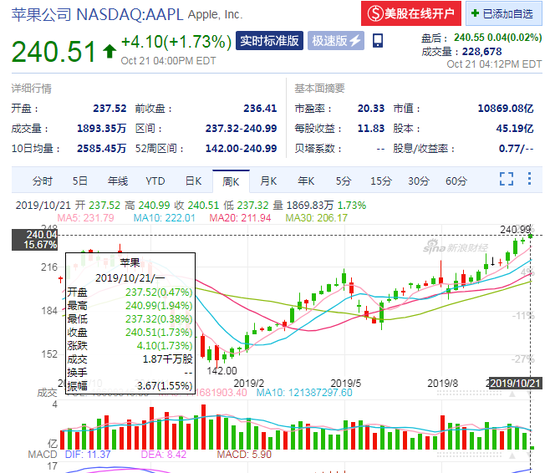Click the MACD: 5.90 label
The image size is (550, 473).
click(244, 454)
